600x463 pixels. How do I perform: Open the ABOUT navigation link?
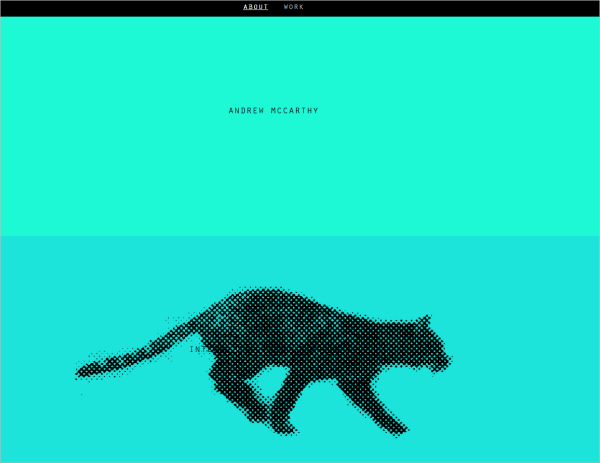point(255,7)
